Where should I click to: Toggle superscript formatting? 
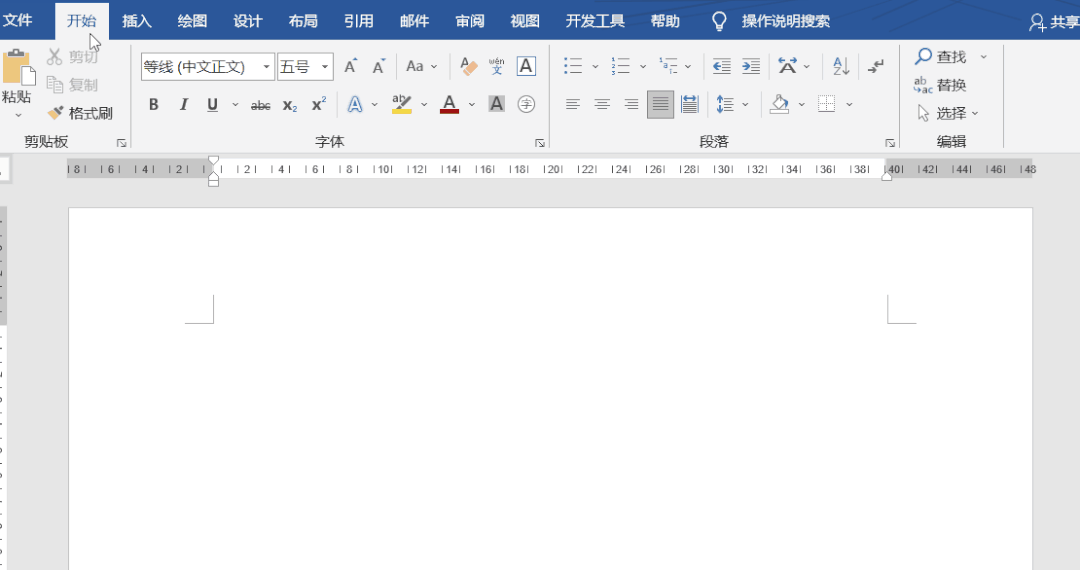[x=319, y=105]
